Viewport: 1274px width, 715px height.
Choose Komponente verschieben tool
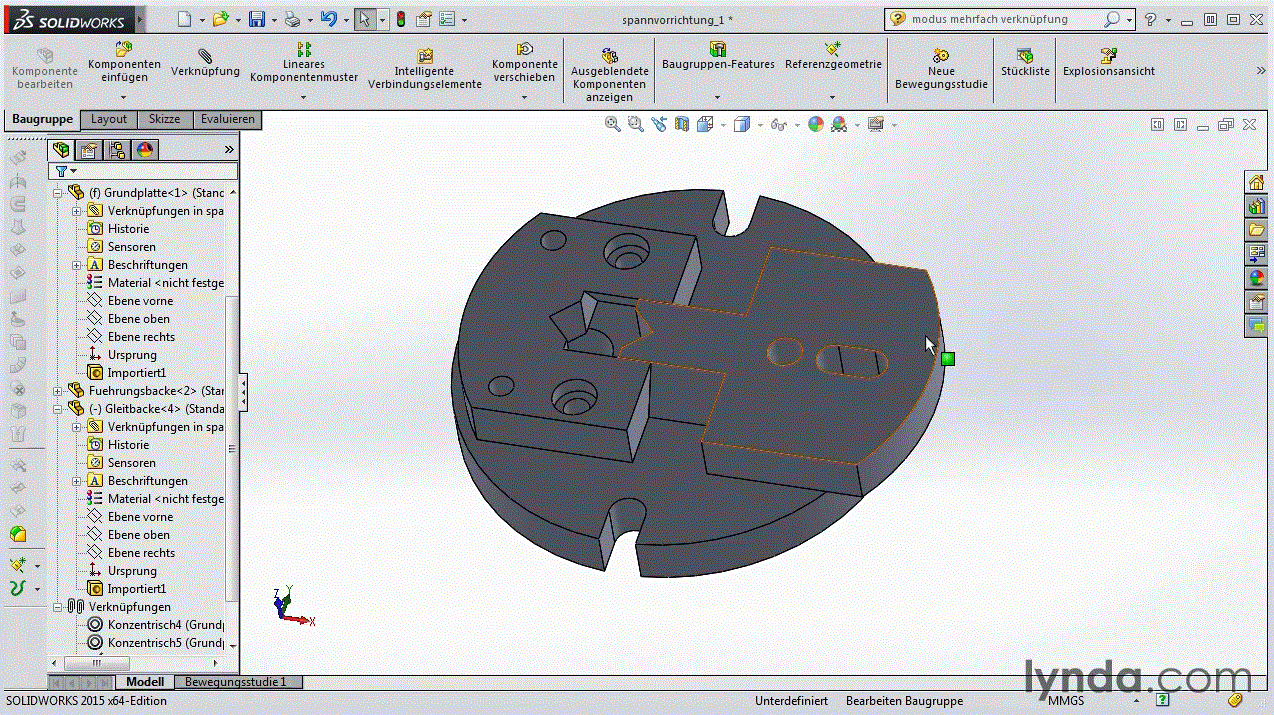click(525, 62)
